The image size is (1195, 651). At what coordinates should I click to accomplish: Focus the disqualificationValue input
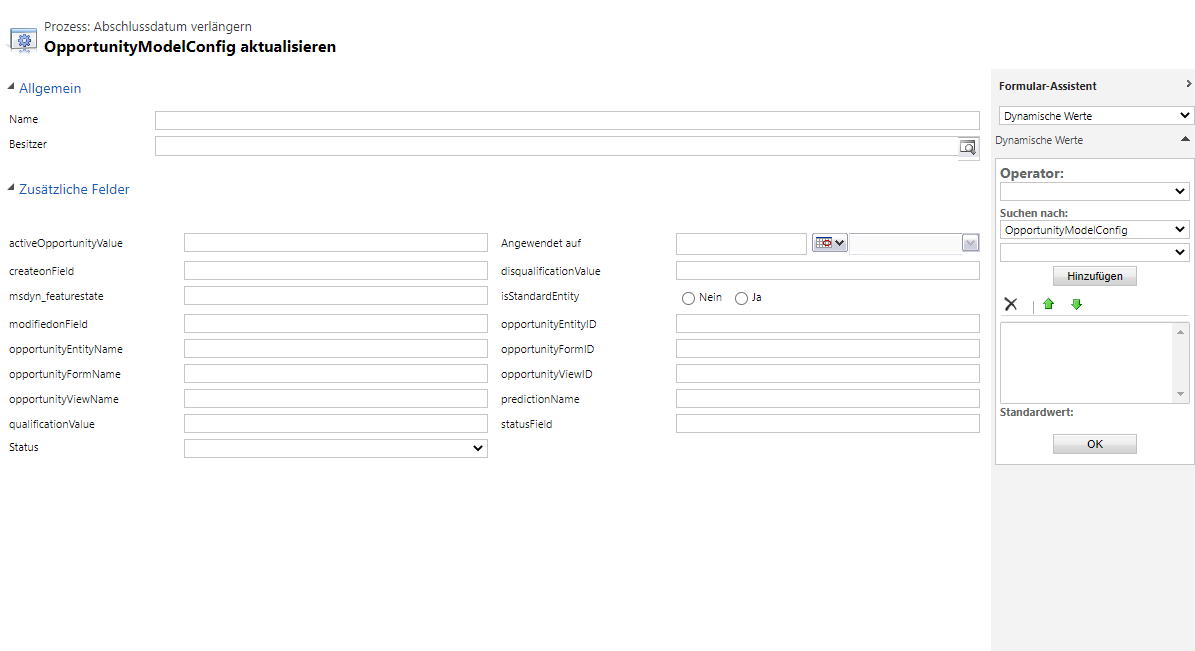(828, 271)
